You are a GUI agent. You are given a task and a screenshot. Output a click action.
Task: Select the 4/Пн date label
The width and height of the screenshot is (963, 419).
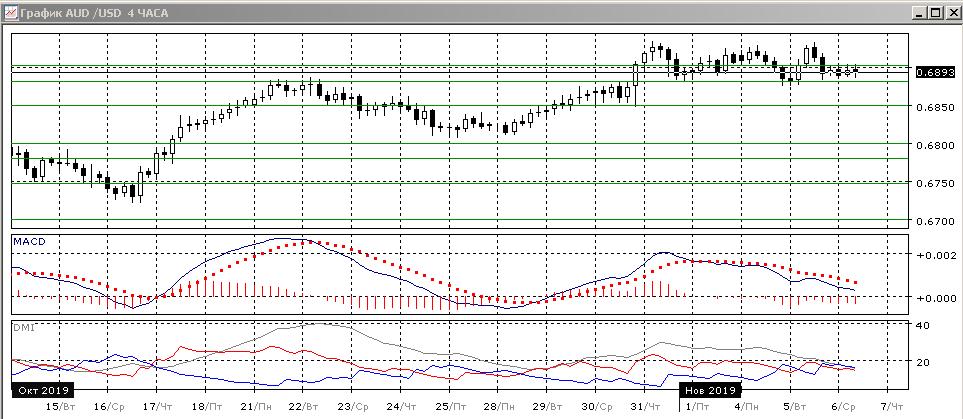tap(746, 407)
